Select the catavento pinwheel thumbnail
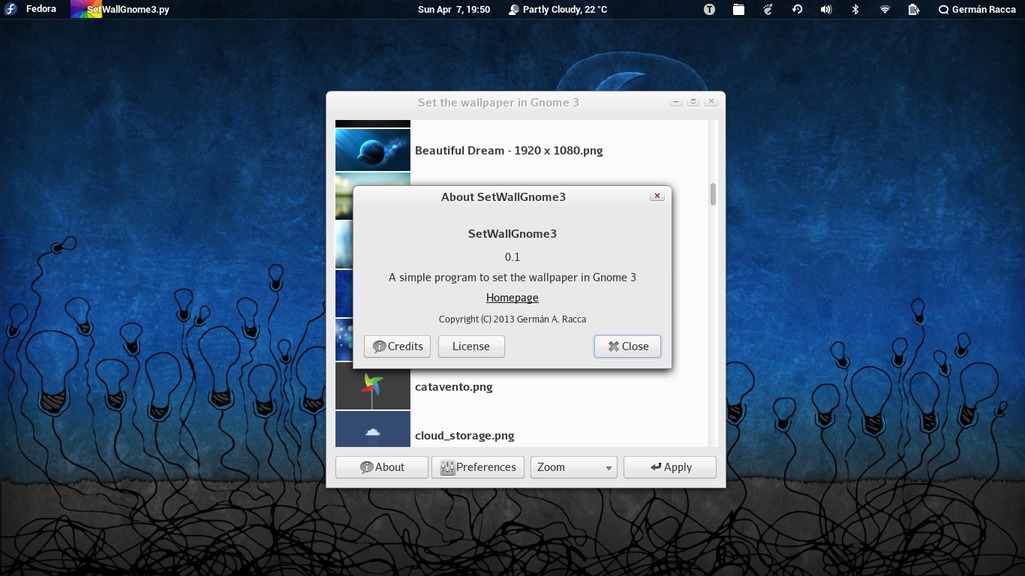The height and width of the screenshot is (576, 1025). click(373, 387)
